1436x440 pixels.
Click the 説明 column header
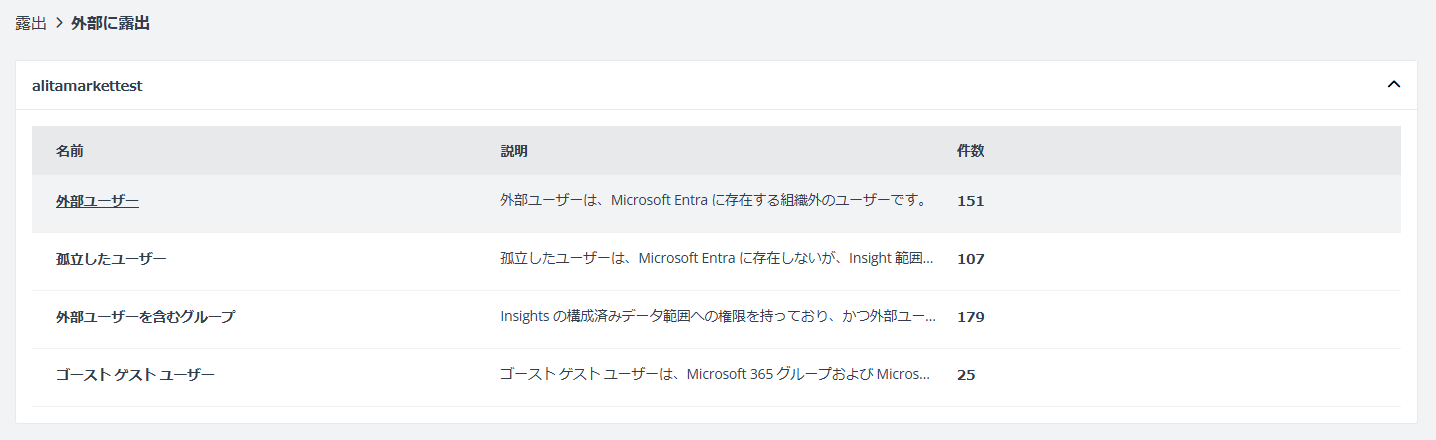(514, 151)
